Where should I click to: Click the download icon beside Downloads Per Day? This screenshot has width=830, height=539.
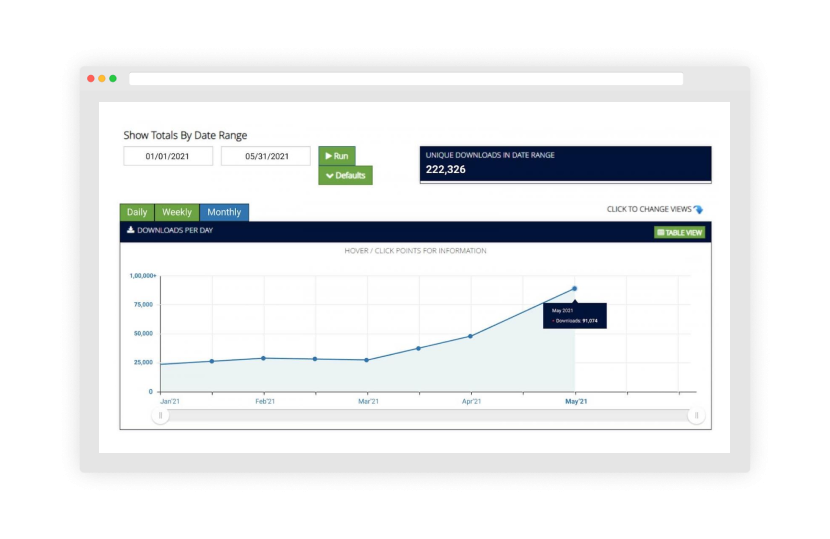[130, 230]
